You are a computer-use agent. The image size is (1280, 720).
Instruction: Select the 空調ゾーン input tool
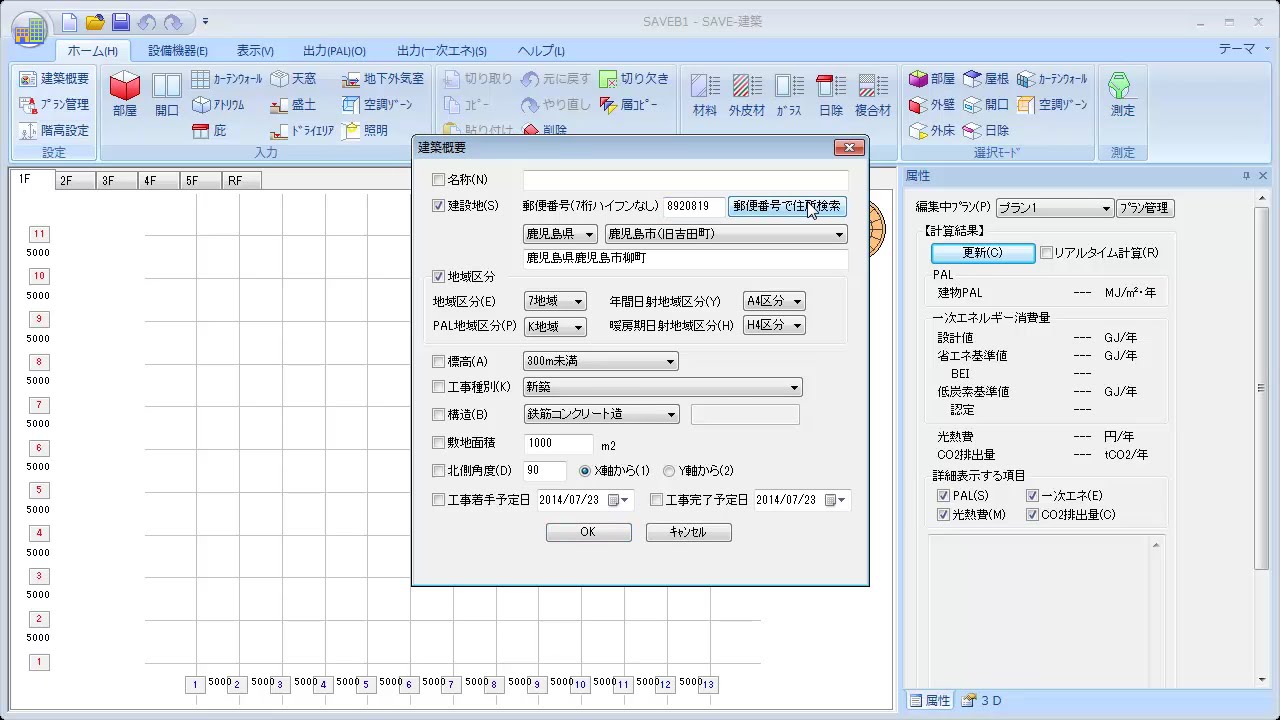pyautogui.click(x=377, y=104)
